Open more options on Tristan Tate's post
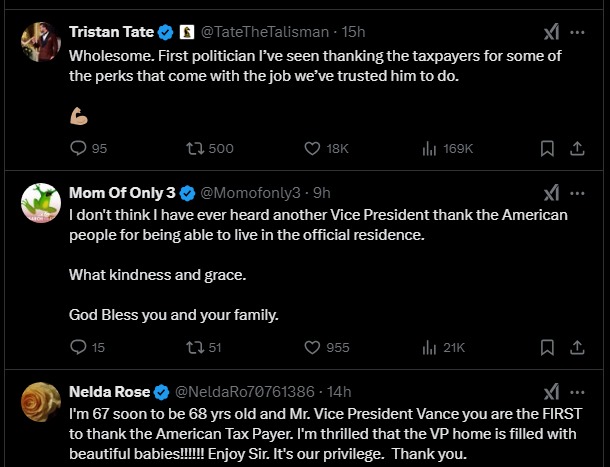Viewport: 610px width, 467px height. [577, 31]
